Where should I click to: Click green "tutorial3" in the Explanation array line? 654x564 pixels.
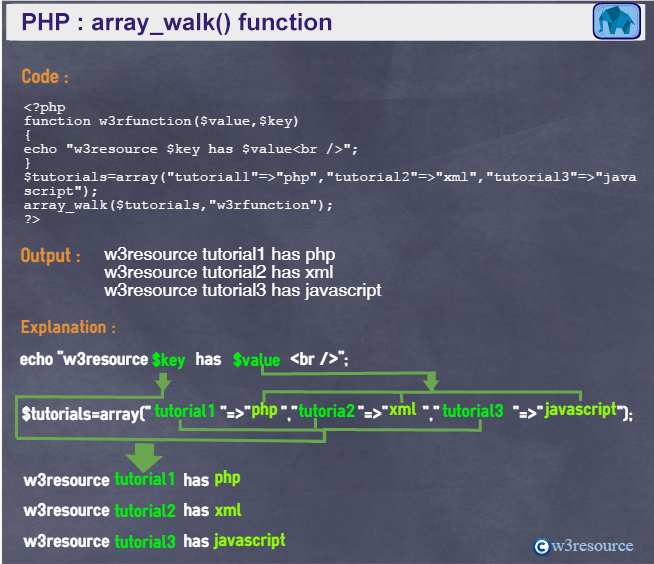click(x=473, y=411)
